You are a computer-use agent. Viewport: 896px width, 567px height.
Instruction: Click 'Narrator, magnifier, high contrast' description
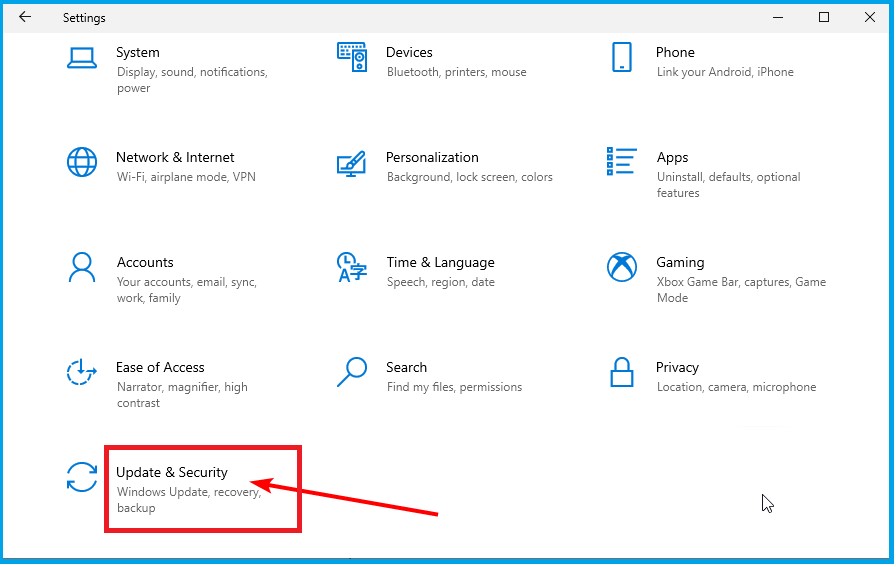[182, 395]
